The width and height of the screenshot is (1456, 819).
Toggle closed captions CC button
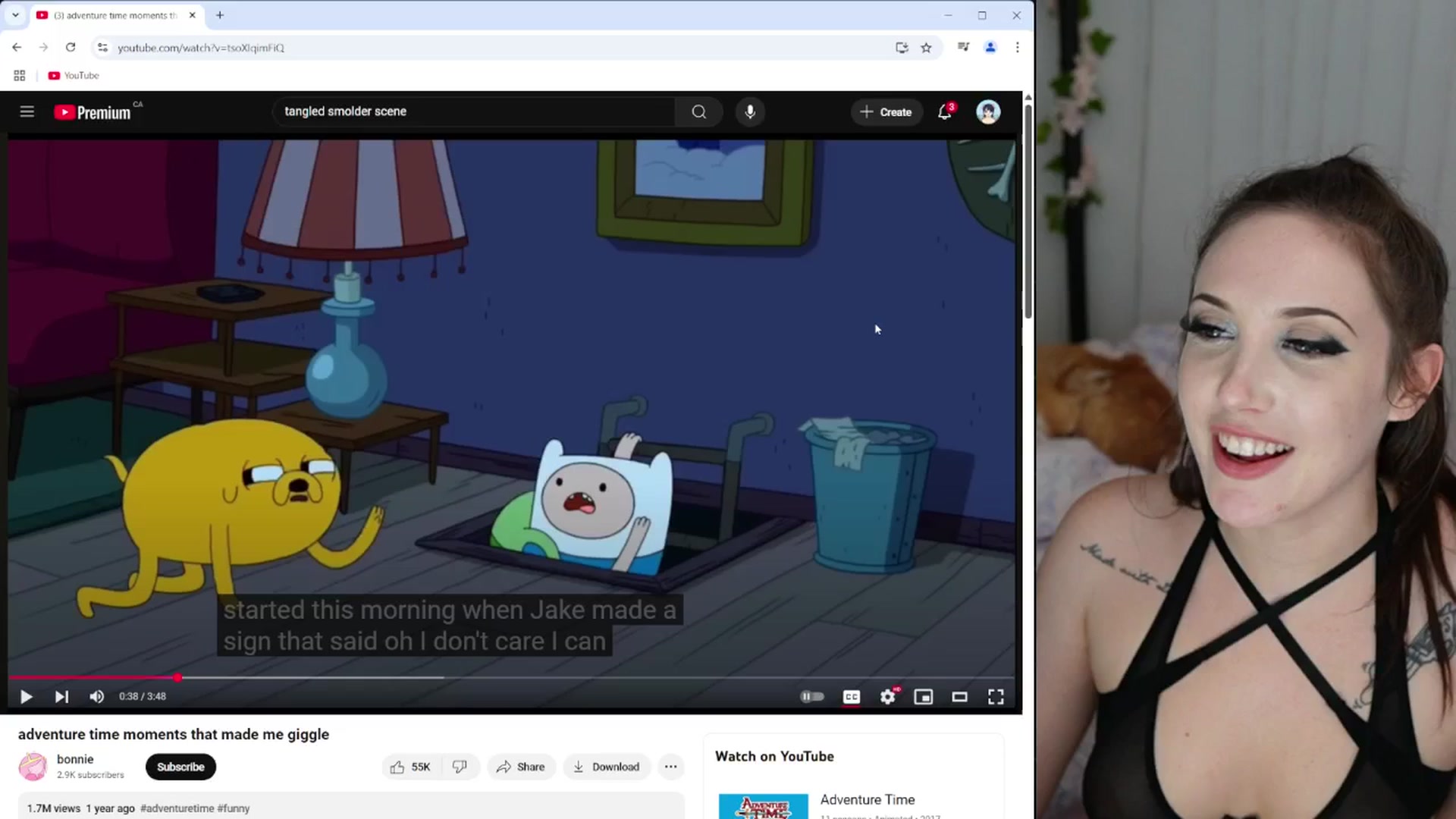852,697
